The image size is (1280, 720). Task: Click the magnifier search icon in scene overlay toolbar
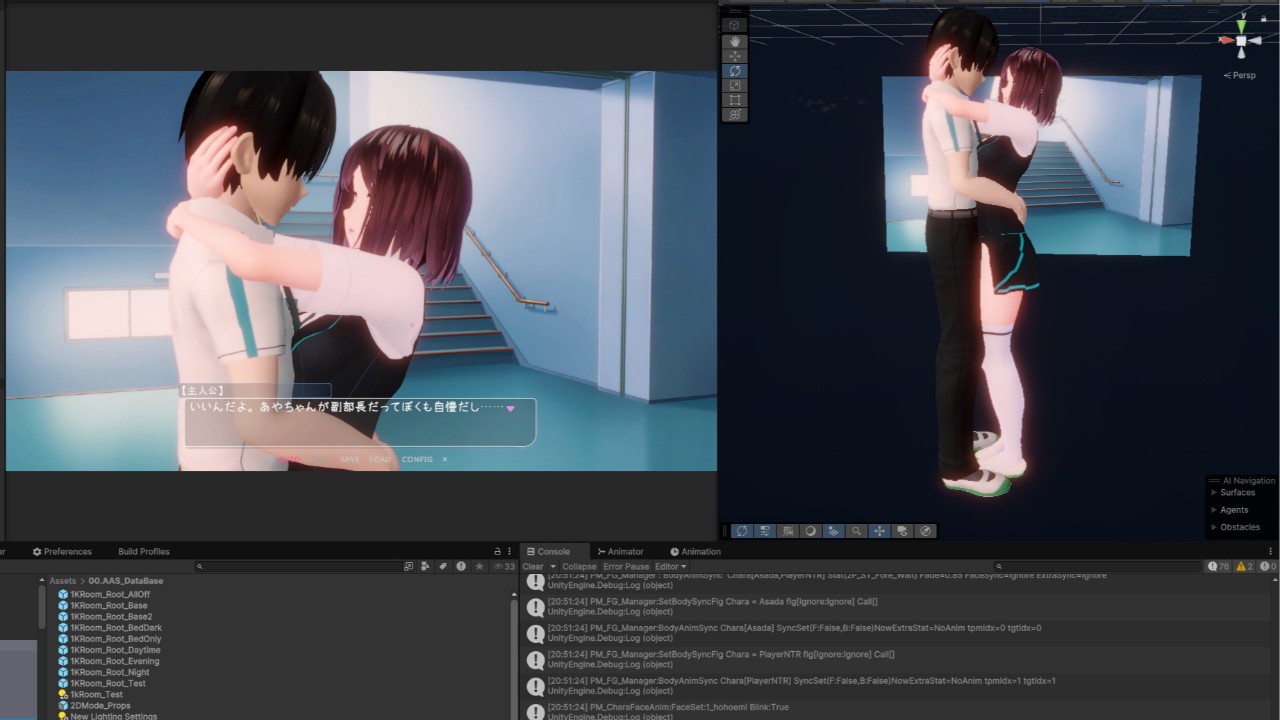tap(856, 531)
